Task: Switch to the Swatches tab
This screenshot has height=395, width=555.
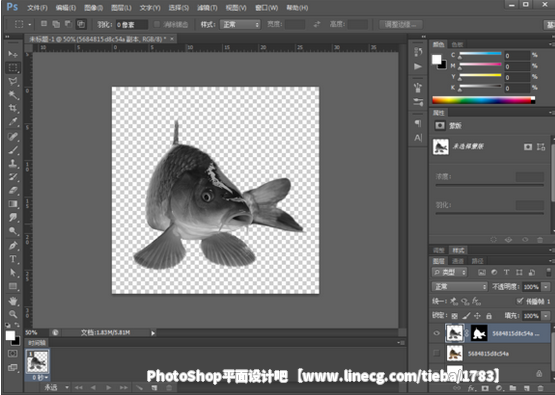Action: pos(457,44)
